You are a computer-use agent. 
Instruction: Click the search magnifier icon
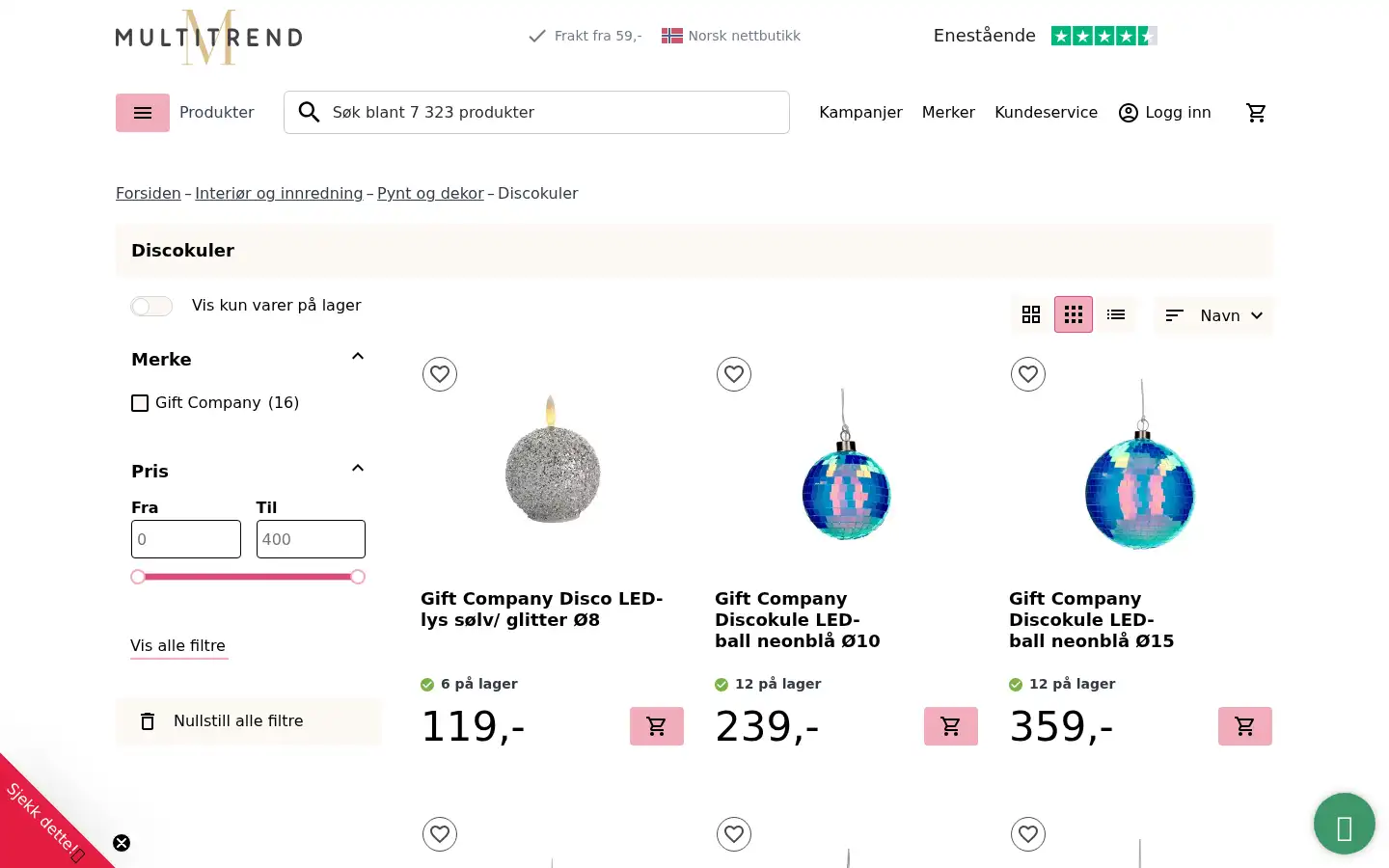[309, 113]
